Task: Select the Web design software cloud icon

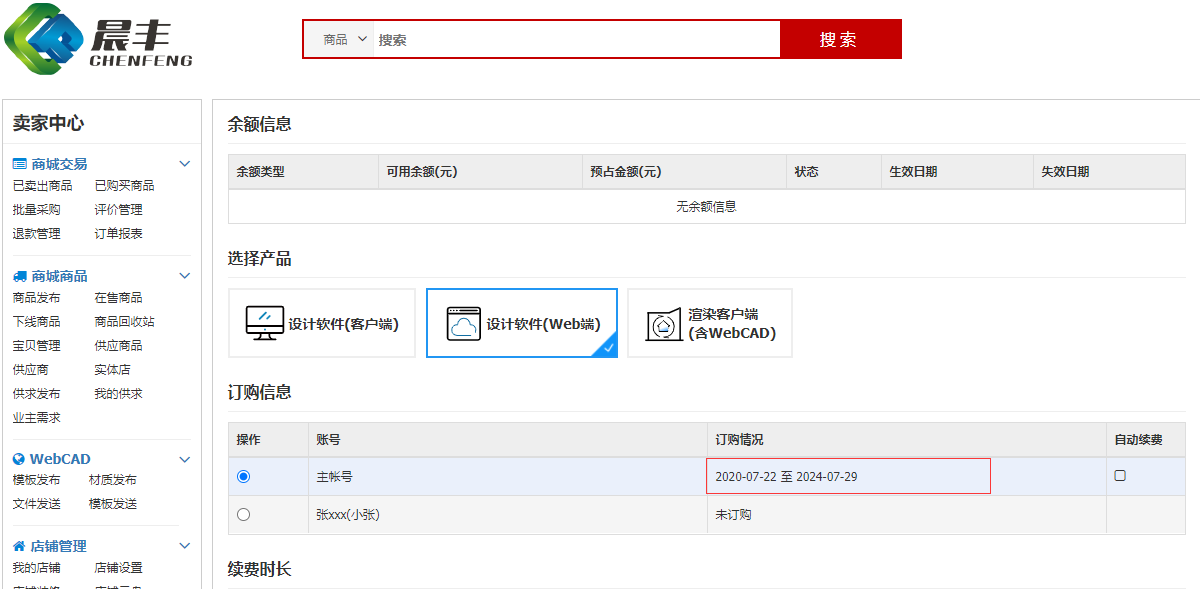Action: click(463, 323)
